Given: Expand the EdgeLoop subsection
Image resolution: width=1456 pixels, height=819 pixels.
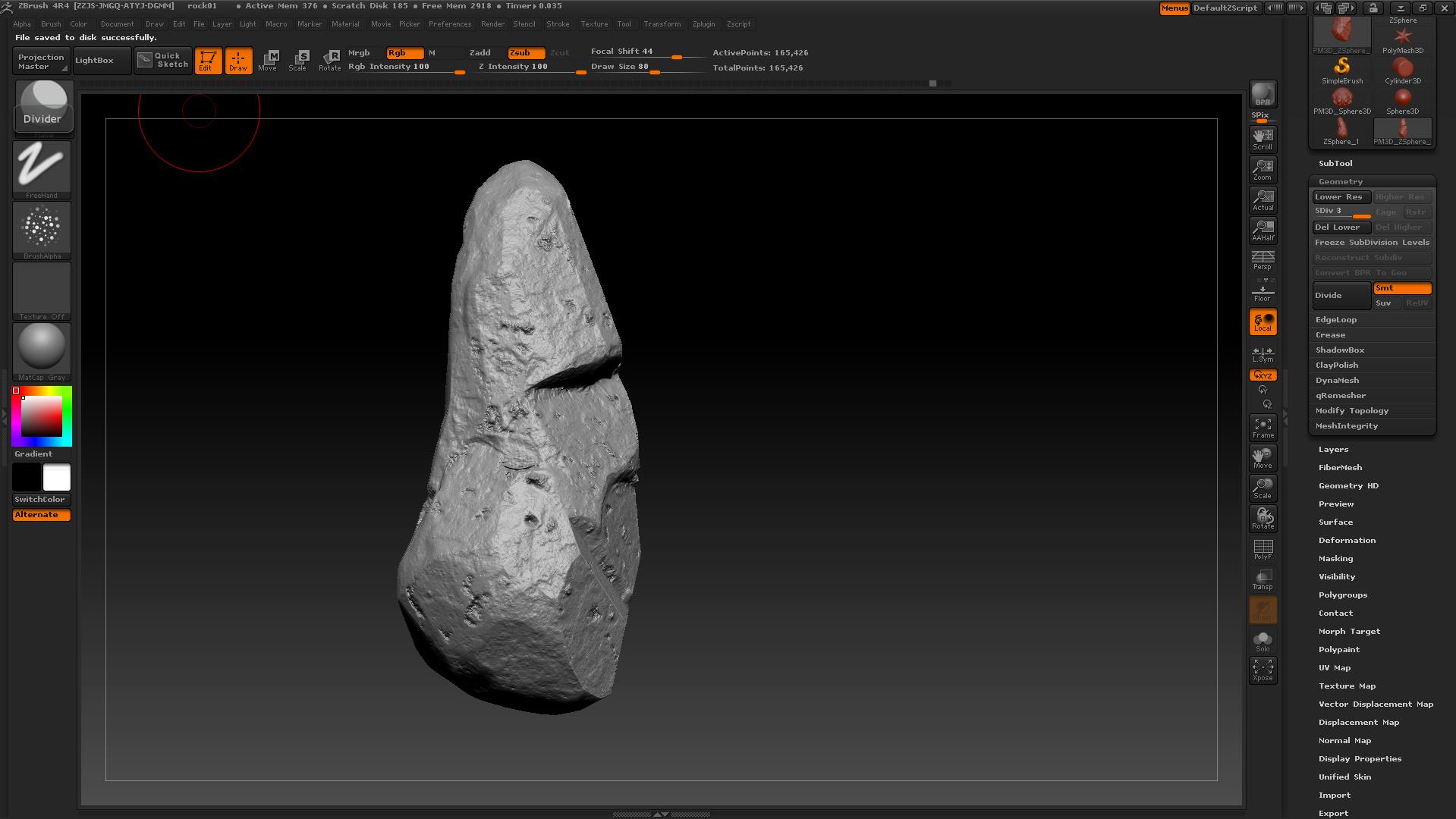Looking at the screenshot, I should click(x=1335, y=320).
